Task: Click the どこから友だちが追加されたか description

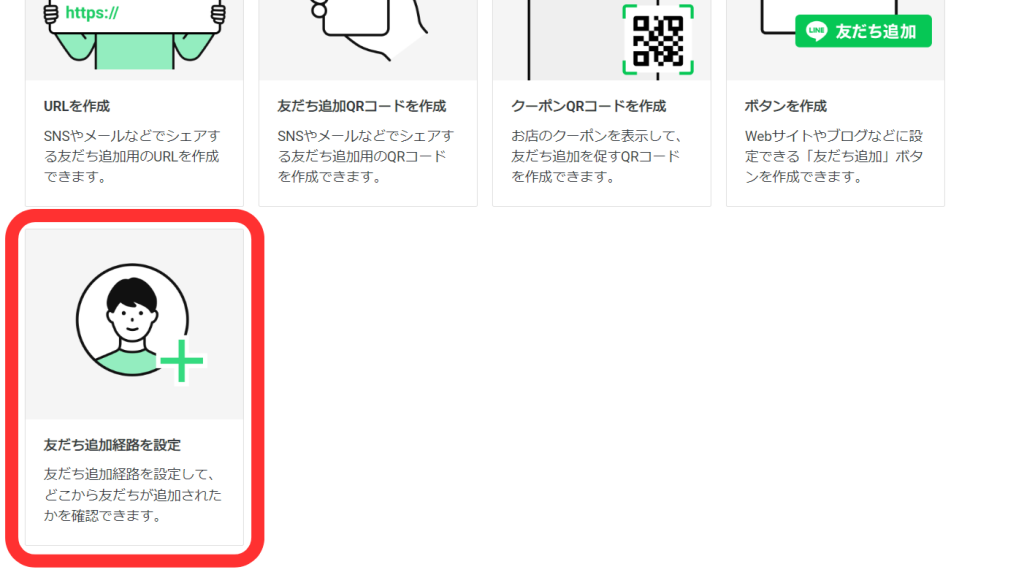Action: tap(133, 495)
